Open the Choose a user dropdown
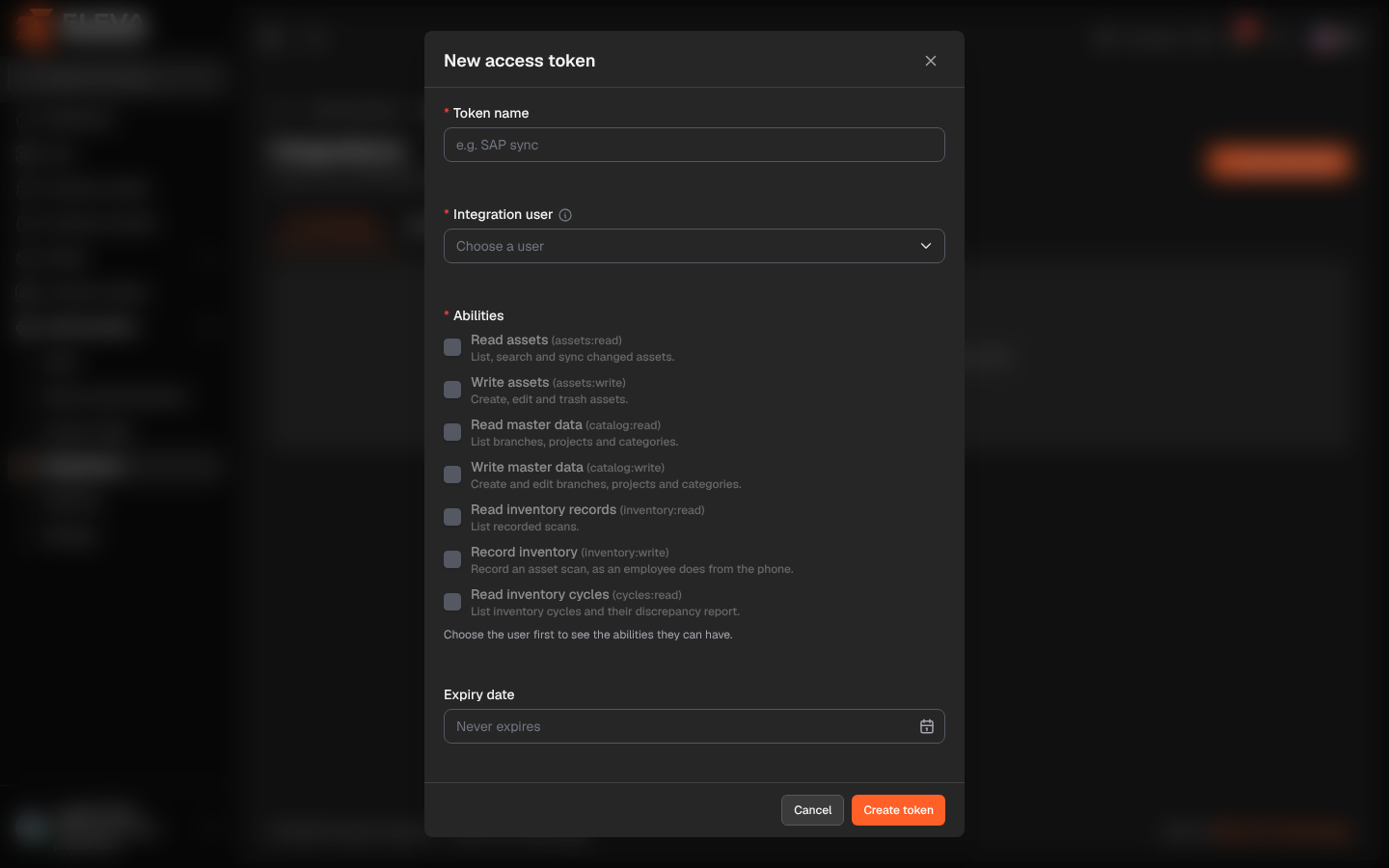This screenshot has height=868, width=1389. click(x=694, y=246)
